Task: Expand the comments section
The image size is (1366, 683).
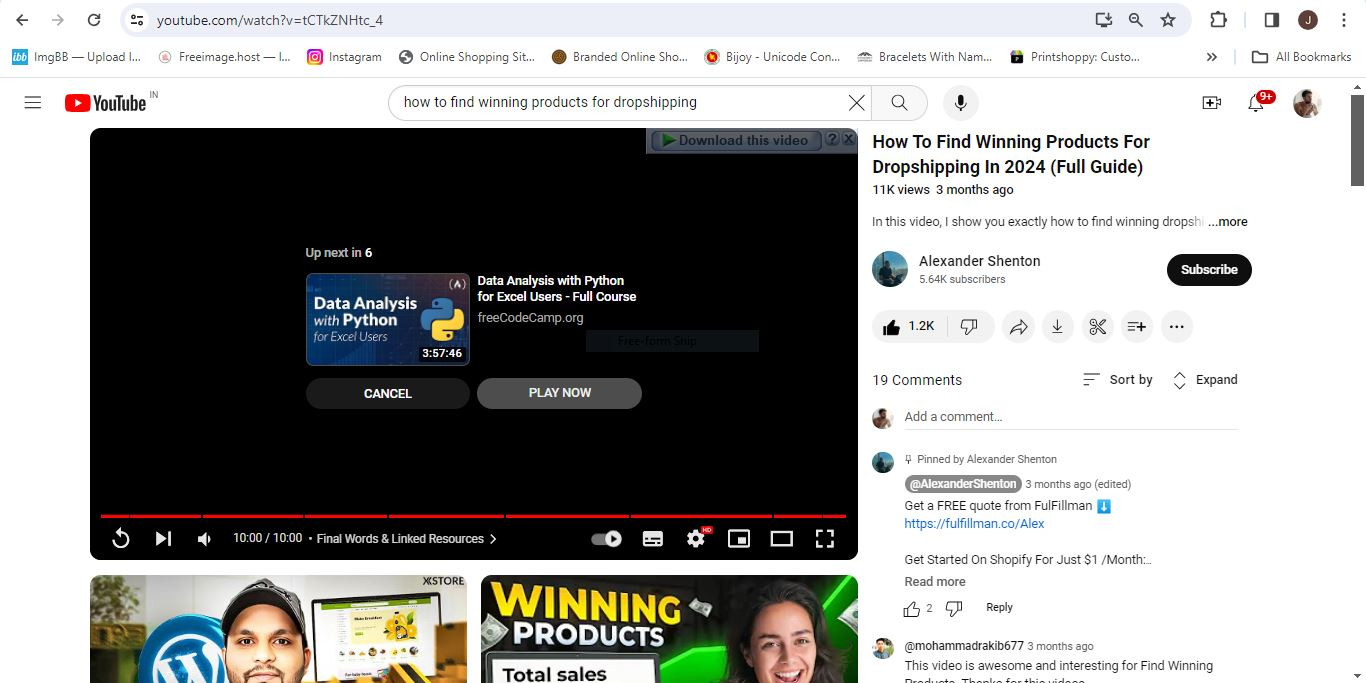Action: pos(1204,380)
